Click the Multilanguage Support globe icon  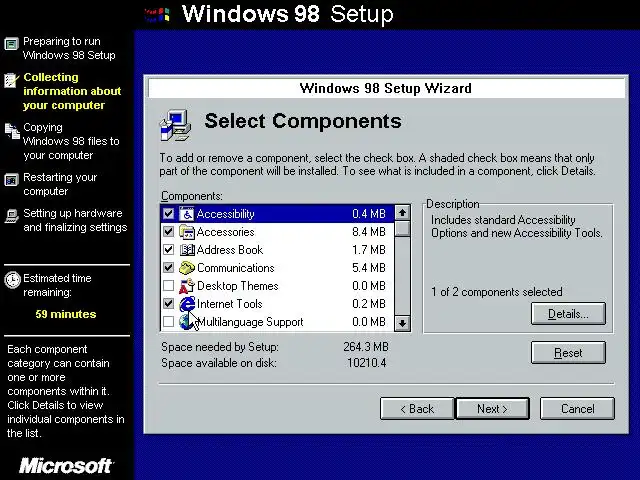pyautogui.click(x=186, y=322)
